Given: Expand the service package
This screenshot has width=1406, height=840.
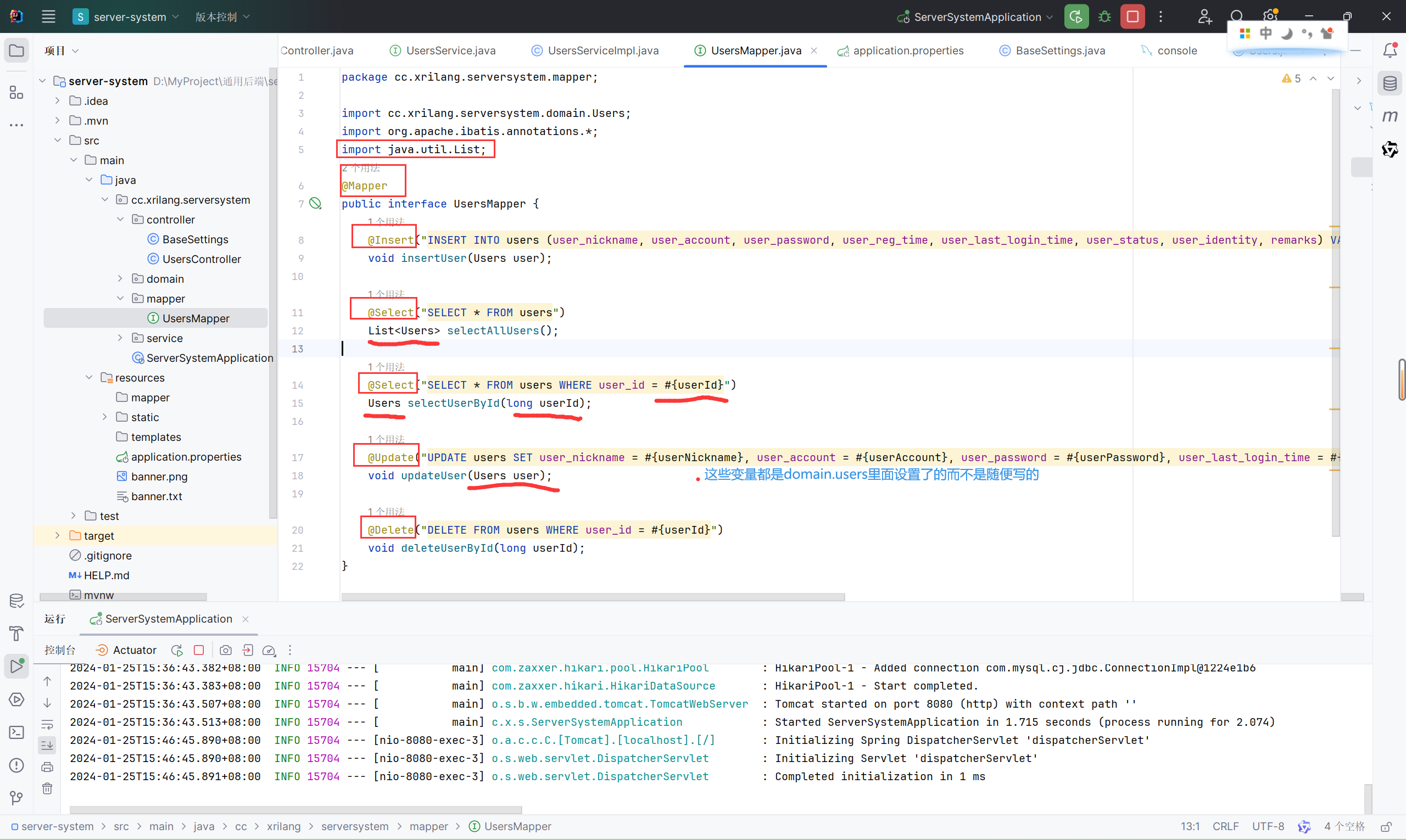Looking at the screenshot, I should pyautogui.click(x=120, y=338).
